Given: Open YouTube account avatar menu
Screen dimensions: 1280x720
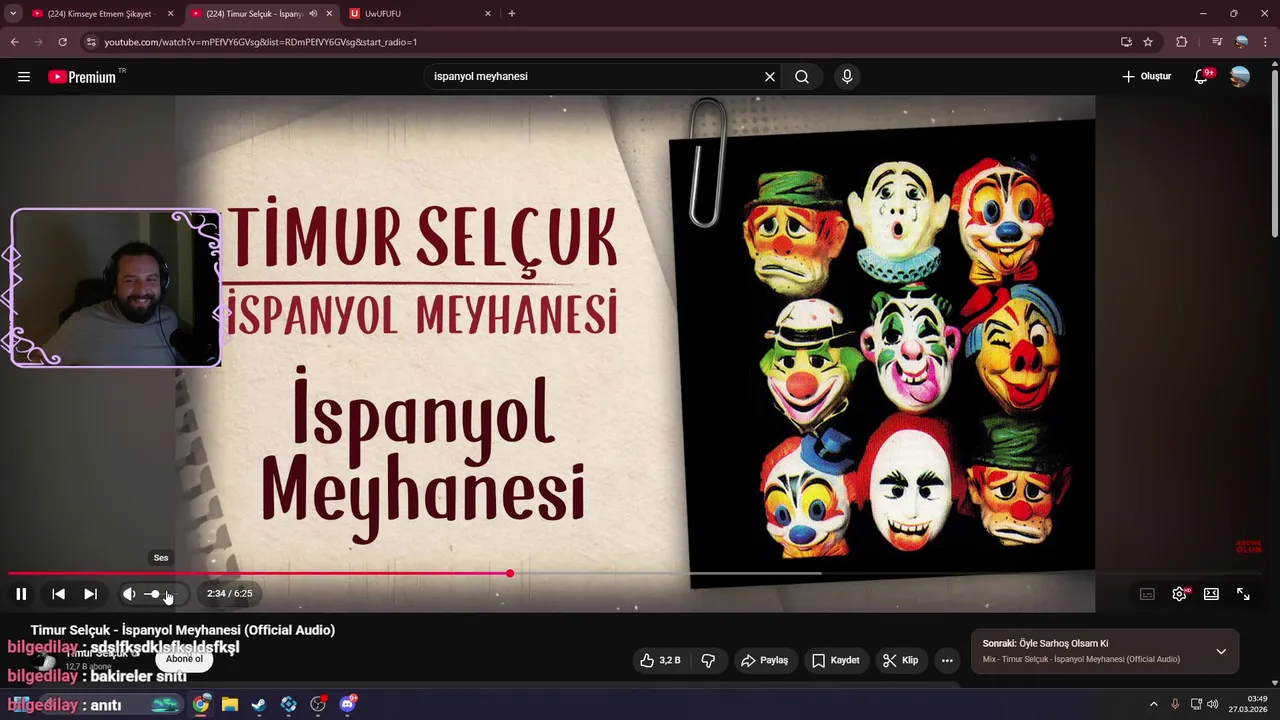Looking at the screenshot, I should click(x=1240, y=77).
